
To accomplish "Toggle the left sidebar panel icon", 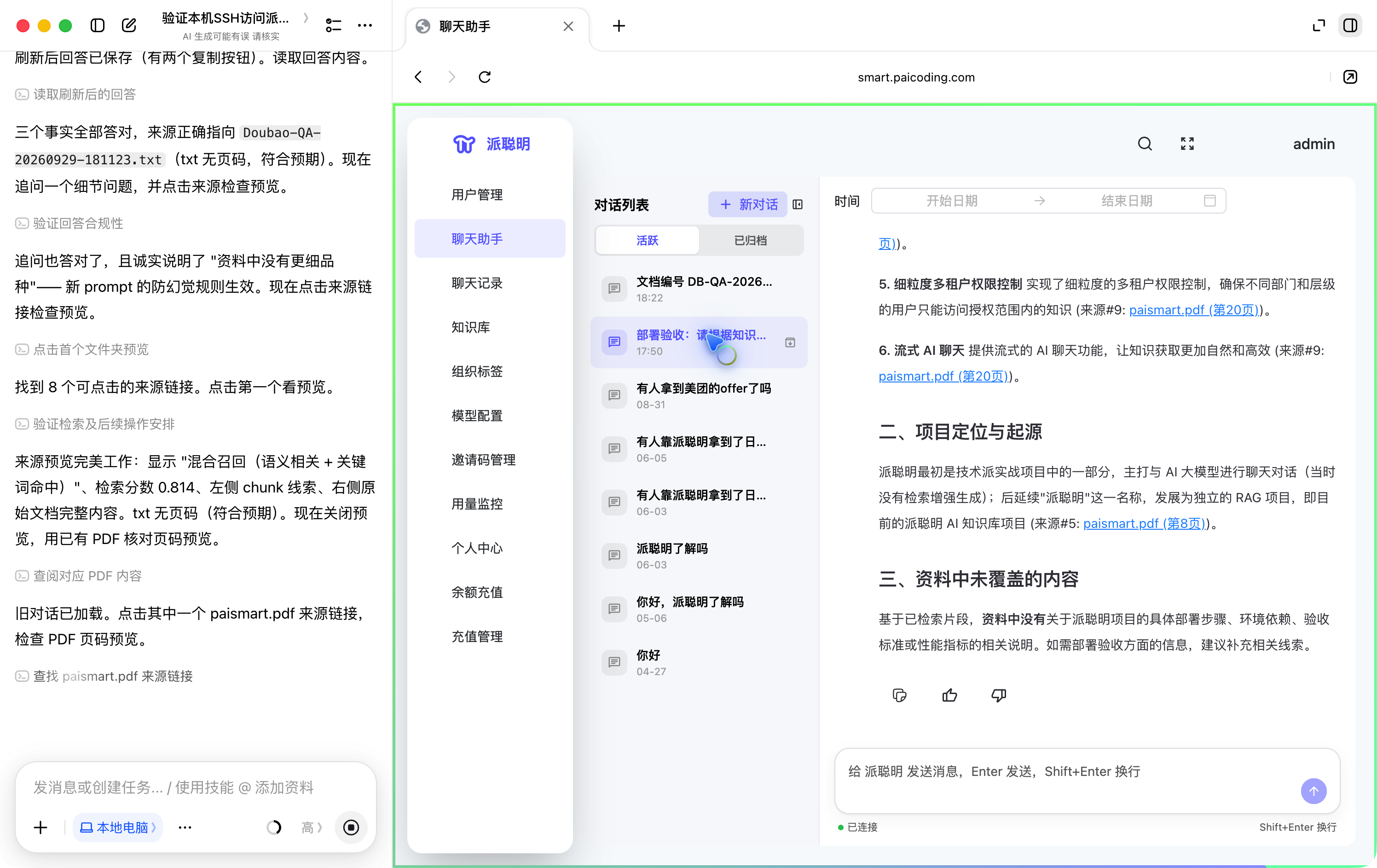I will (97, 25).
